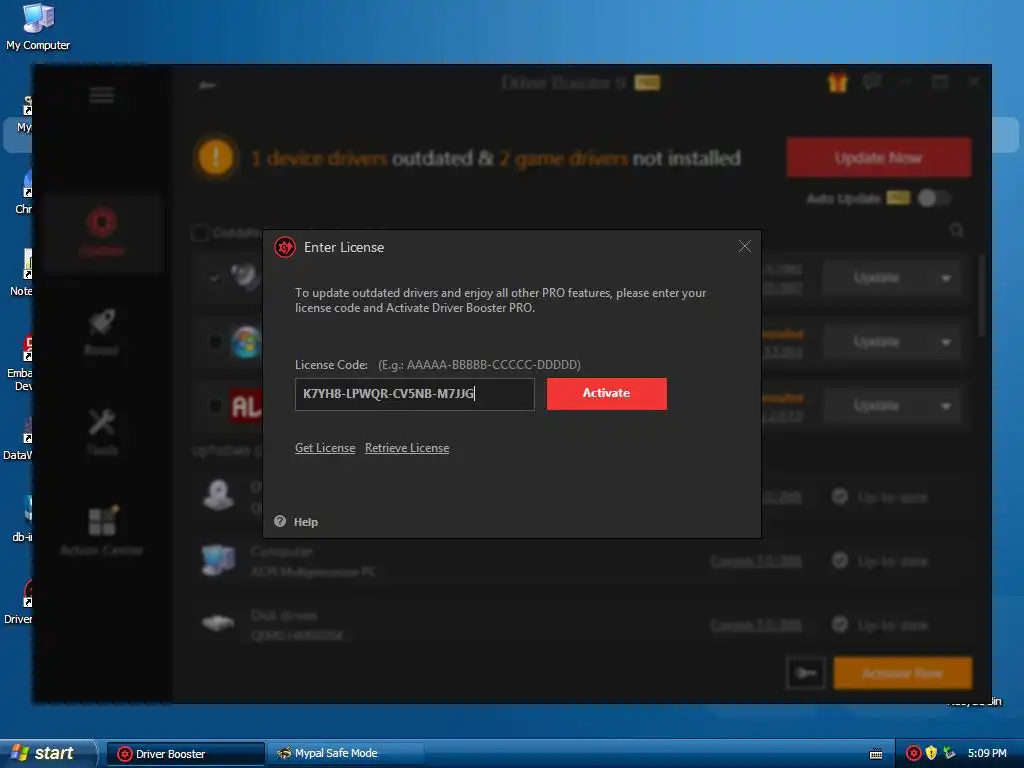Toggle the checkbox beside the globe driver icon
This screenshot has width=1024, height=768.
click(x=215, y=342)
